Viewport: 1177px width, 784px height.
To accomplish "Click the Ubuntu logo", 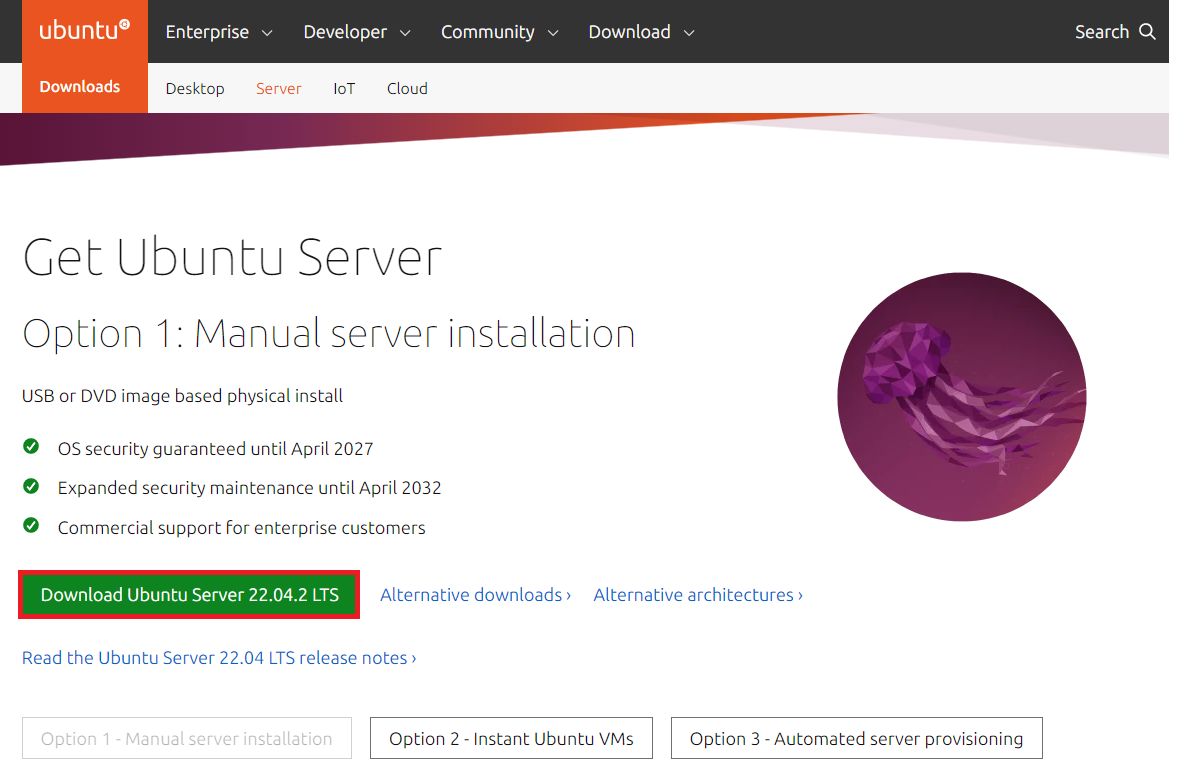I will [x=84, y=30].
